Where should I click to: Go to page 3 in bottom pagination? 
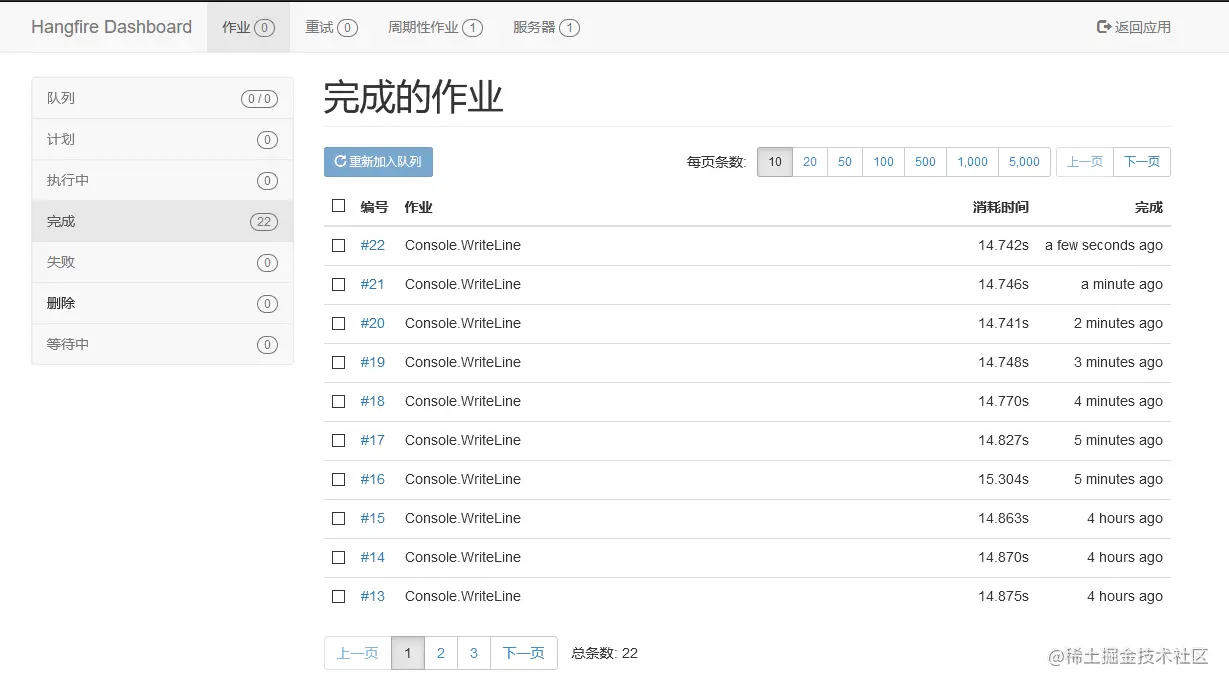click(474, 653)
